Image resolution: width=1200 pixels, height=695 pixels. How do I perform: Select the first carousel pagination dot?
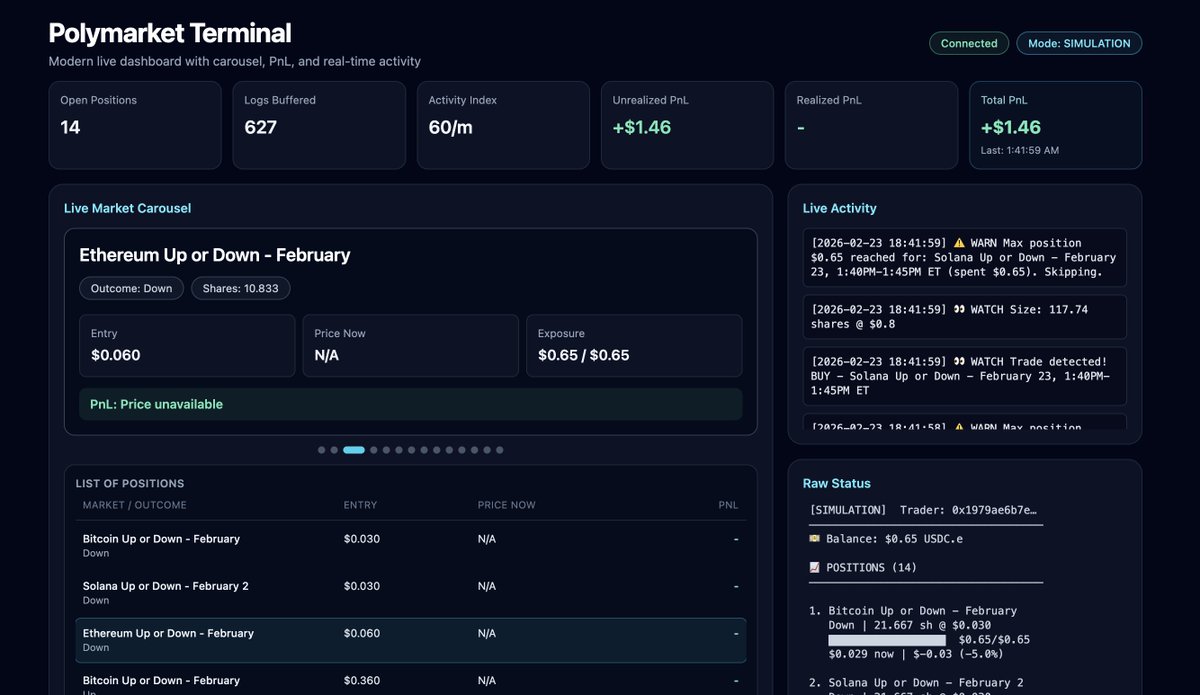(322, 450)
